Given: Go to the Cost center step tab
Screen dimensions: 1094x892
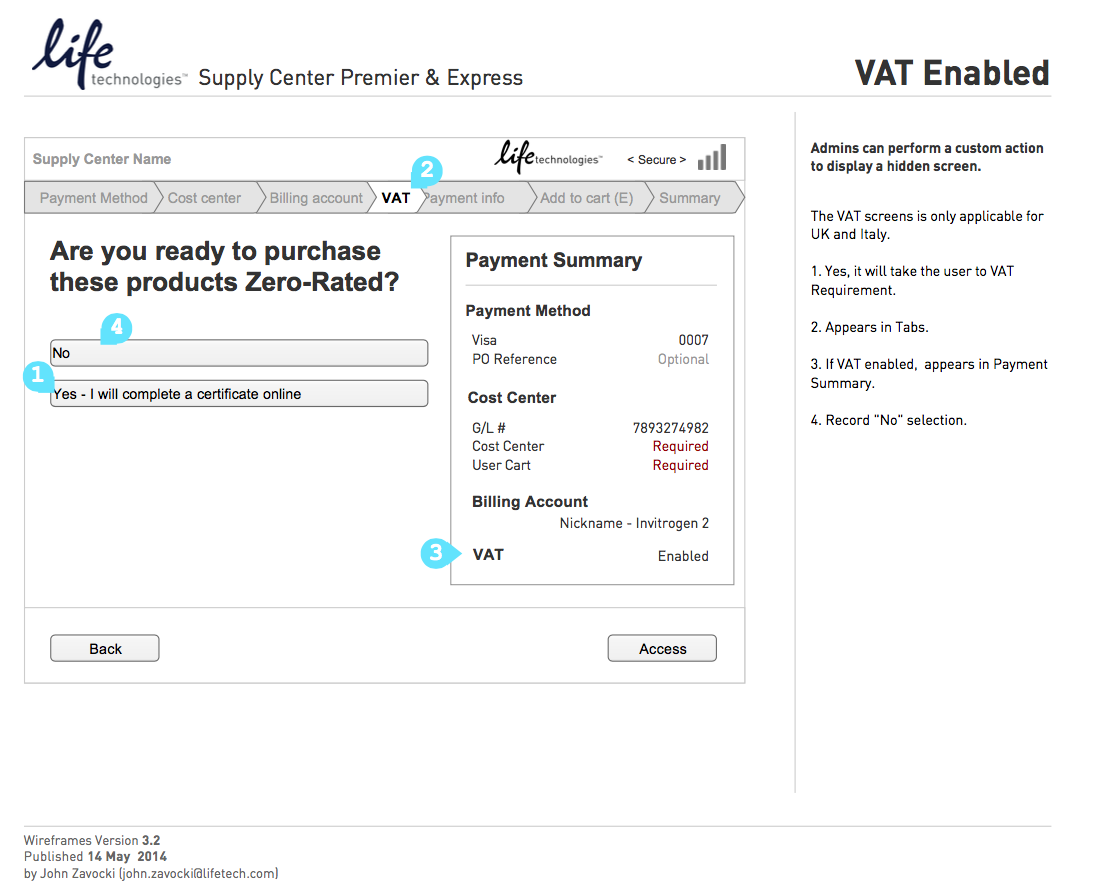Looking at the screenshot, I should [205, 198].
